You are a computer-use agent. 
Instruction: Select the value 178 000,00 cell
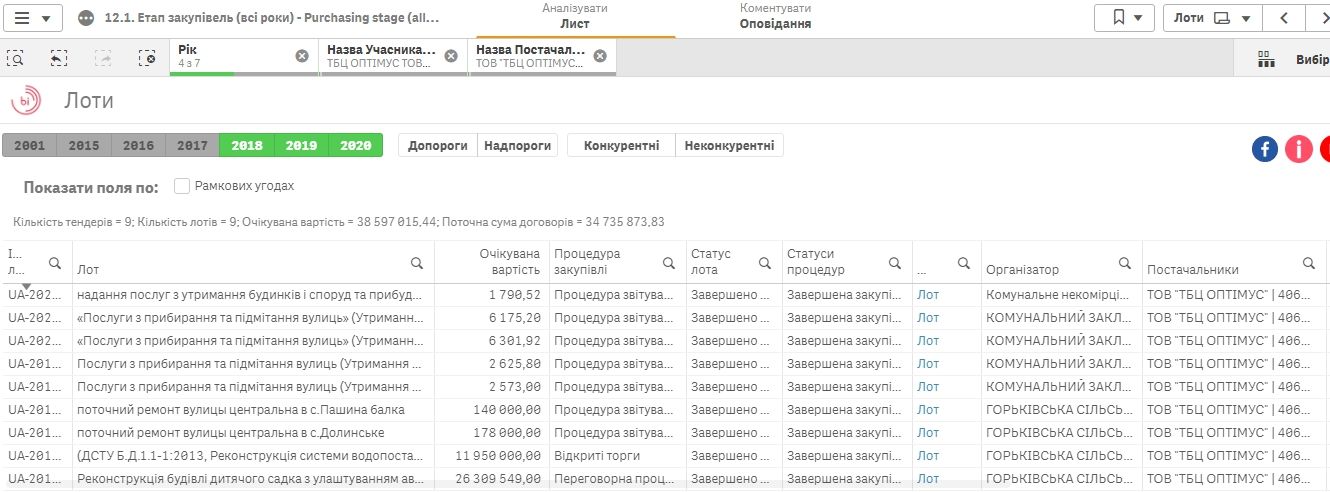pyautogui.click(x=492, y=433)
